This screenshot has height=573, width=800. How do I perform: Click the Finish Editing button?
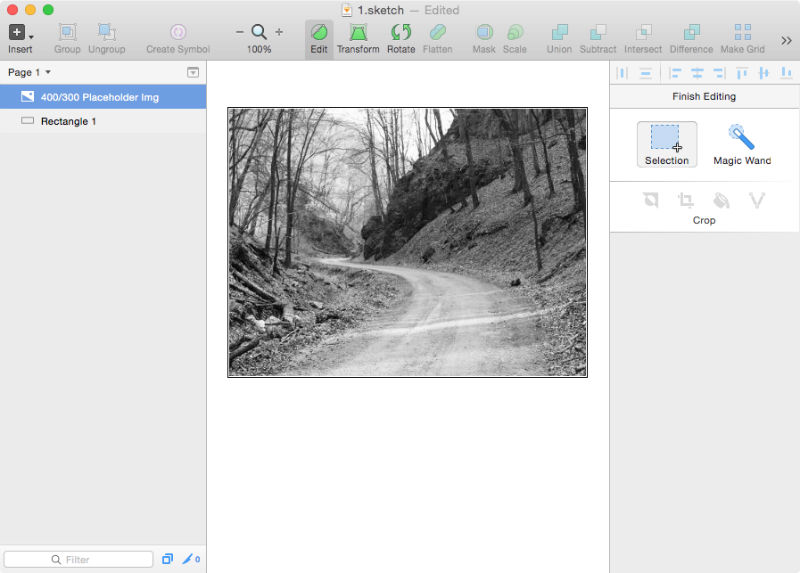pos(704,96)
